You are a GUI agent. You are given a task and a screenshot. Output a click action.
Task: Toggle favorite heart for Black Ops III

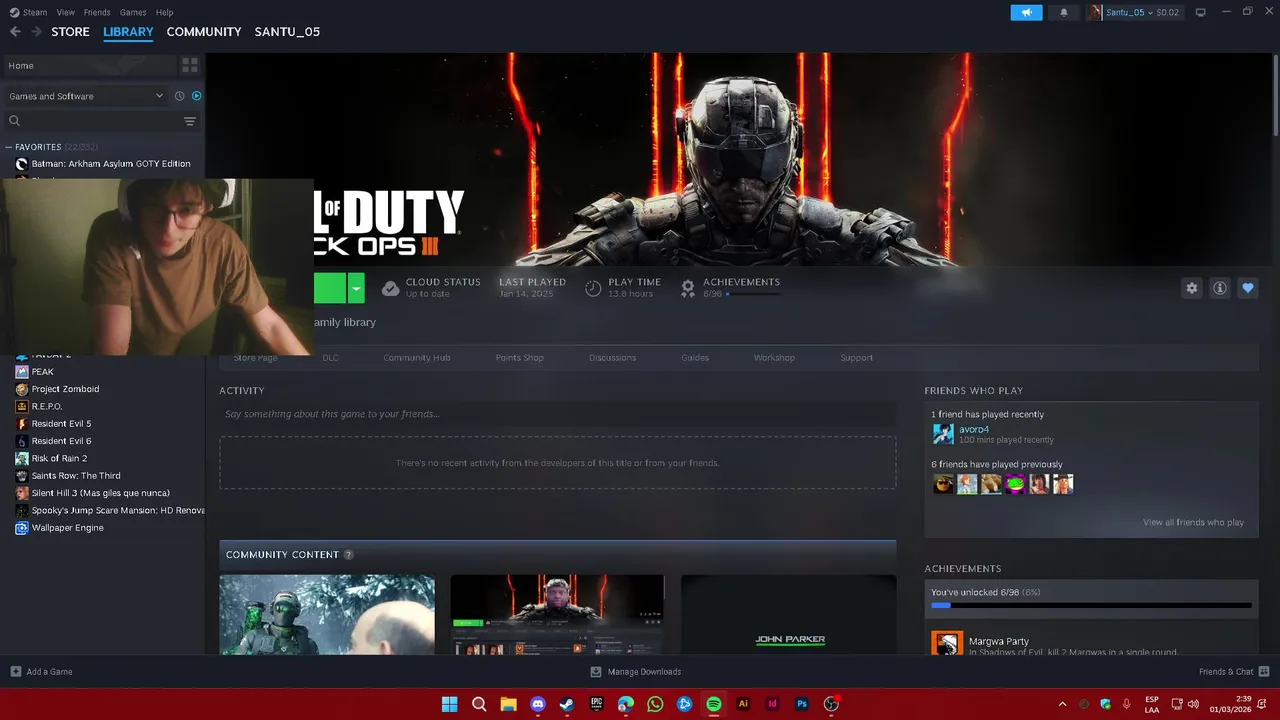pyautogui.click(x=1247, y=288)
